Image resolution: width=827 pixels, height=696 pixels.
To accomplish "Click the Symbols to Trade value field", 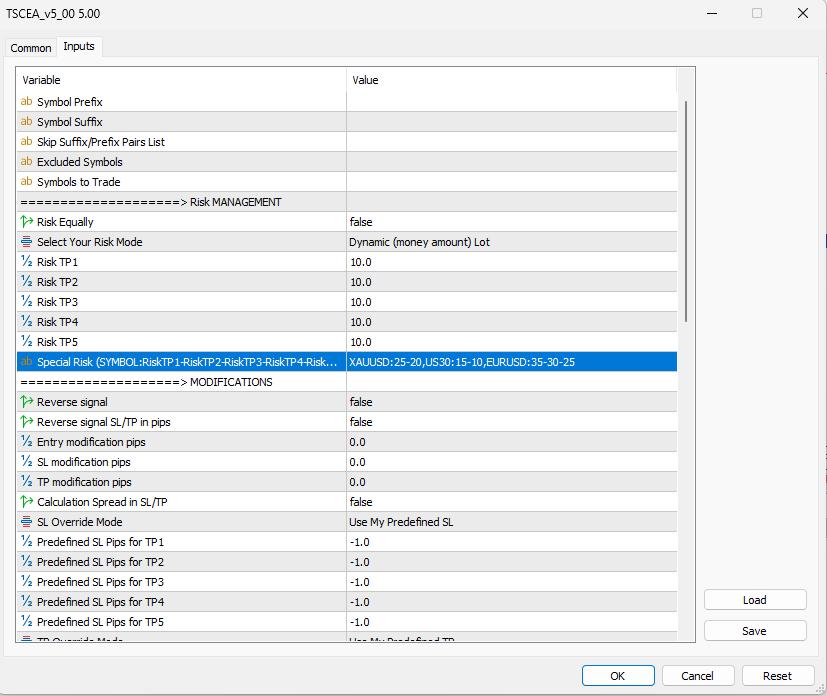I will 510,182.
